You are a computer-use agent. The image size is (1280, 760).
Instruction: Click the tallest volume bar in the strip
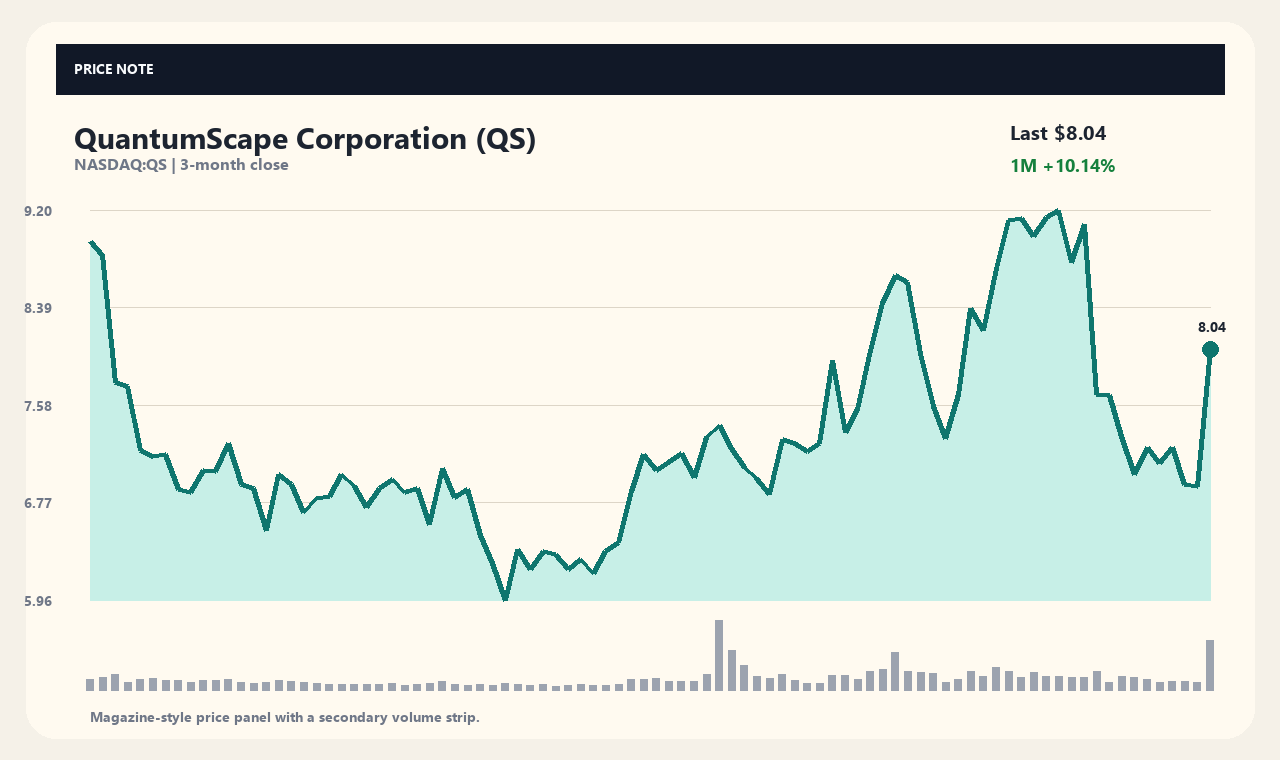point(719,655)
